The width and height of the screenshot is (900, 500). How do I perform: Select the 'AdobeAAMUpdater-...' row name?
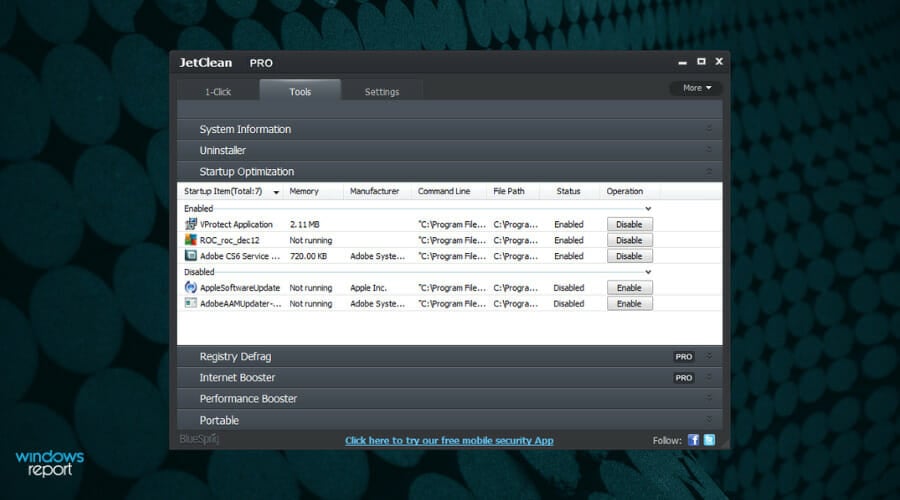coord(240,303)
